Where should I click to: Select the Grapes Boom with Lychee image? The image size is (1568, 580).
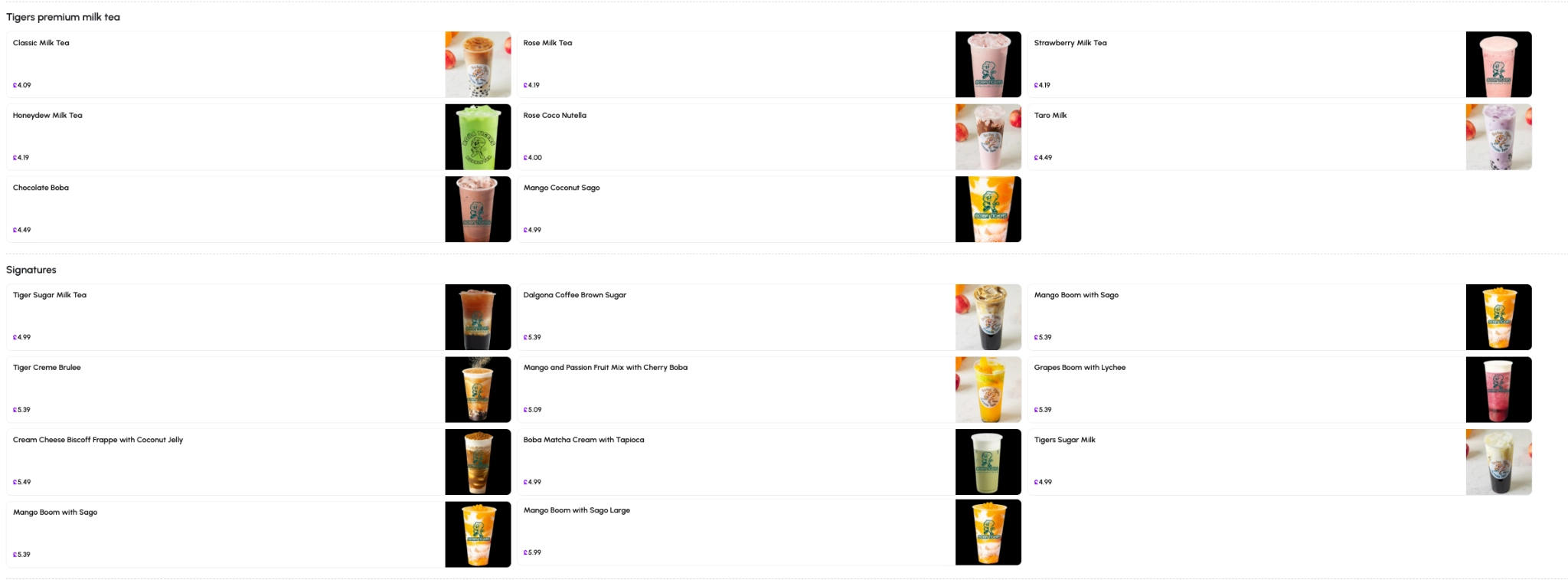click(x=1498, y=389)
